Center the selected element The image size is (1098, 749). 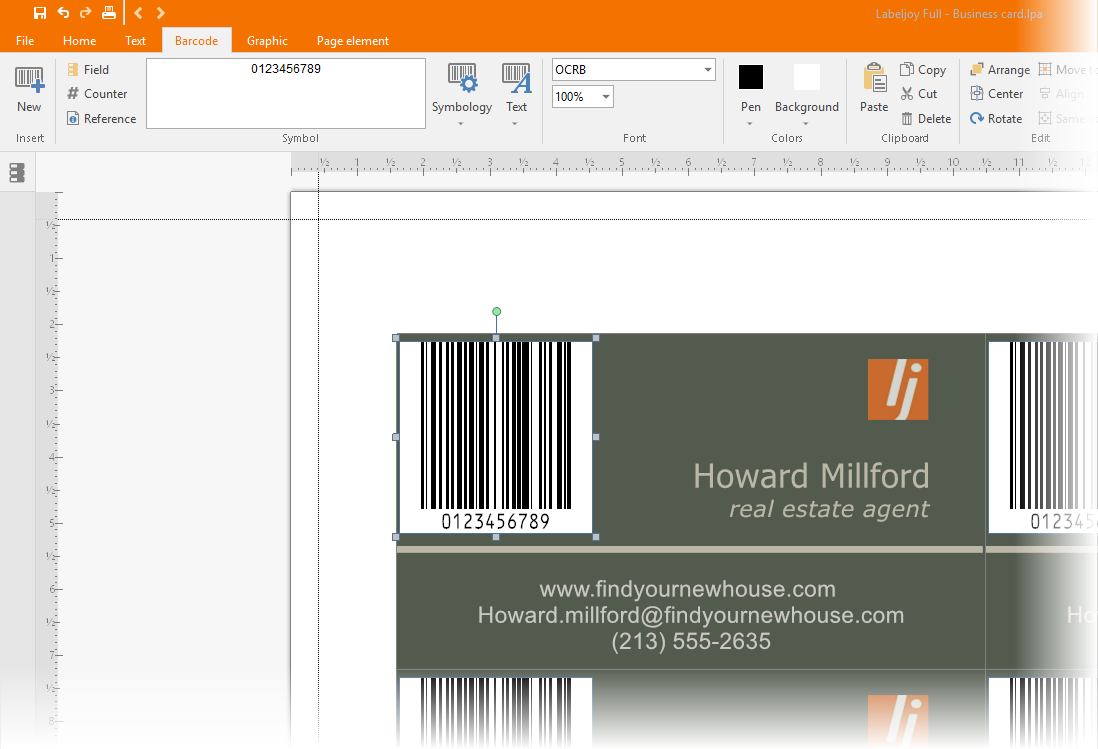coord(996,94)
